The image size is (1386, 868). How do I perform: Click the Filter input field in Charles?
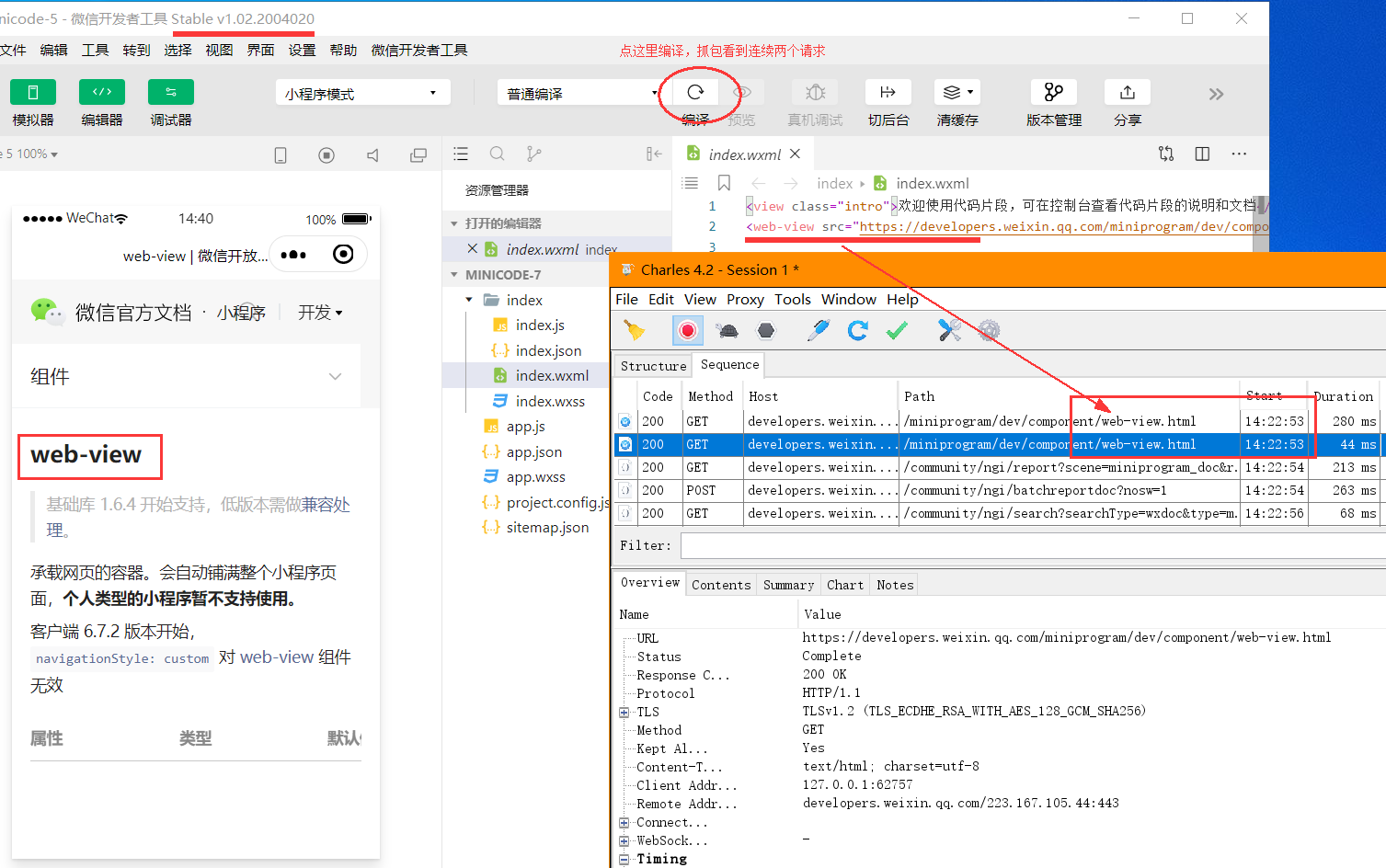(1034, 545)
